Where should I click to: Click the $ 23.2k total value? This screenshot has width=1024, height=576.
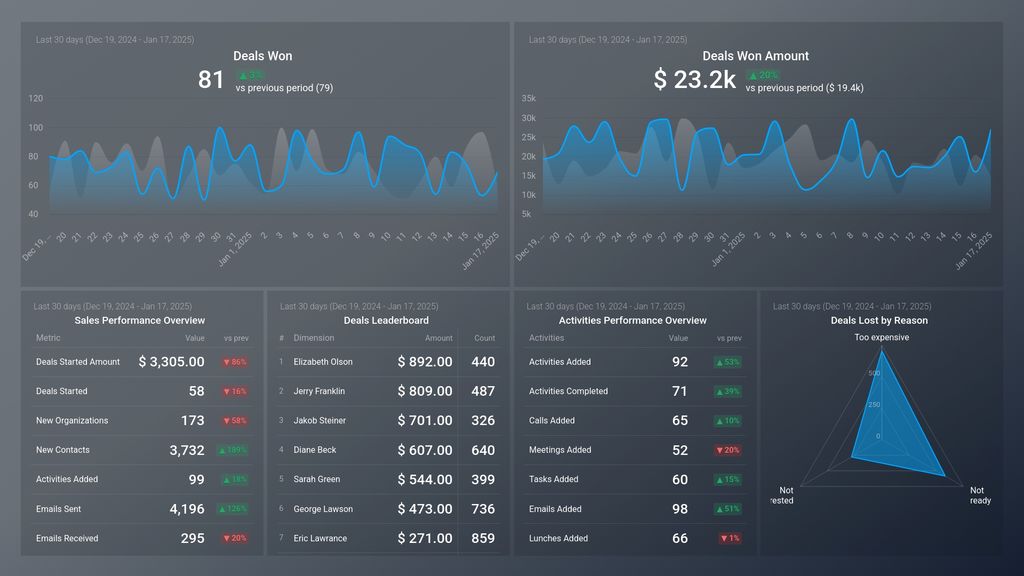pos(695,80)
